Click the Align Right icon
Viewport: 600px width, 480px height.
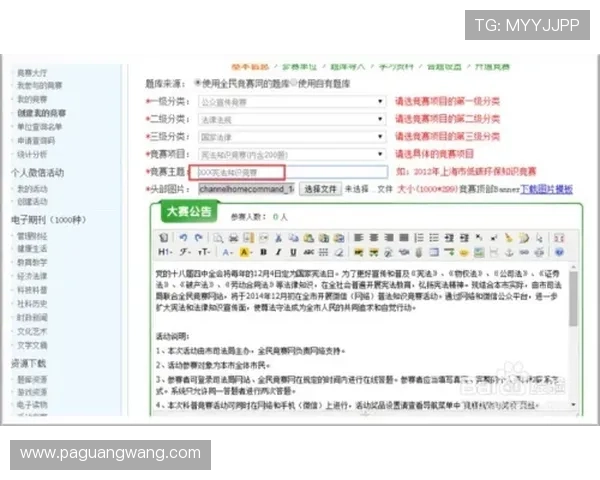point(389,238)
